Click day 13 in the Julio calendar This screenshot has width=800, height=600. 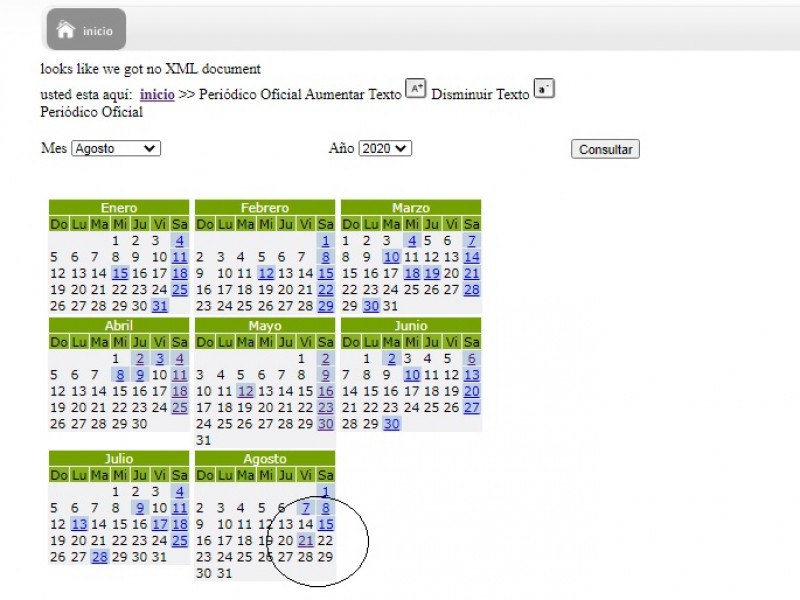tap(79, 524)
